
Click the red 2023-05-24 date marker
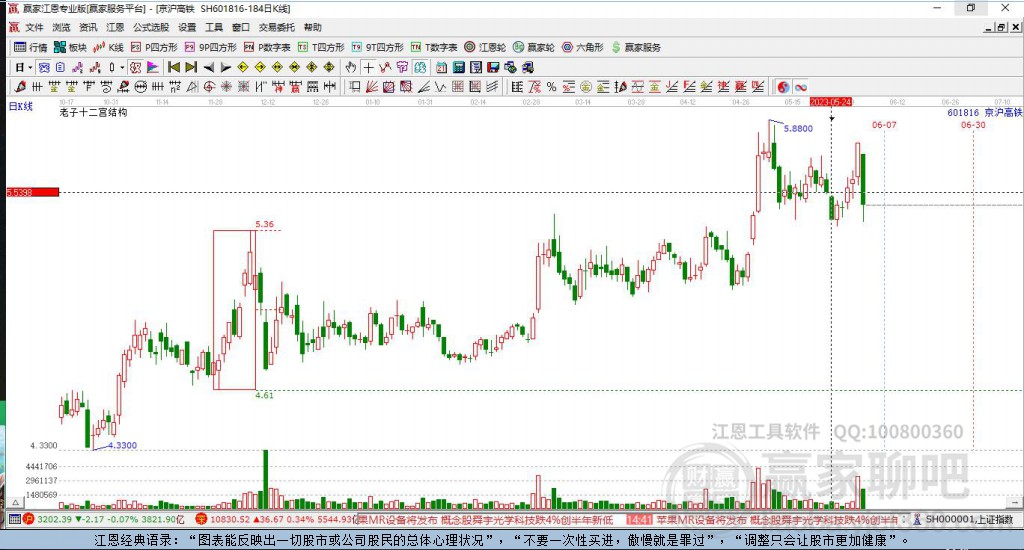point(831,102)
